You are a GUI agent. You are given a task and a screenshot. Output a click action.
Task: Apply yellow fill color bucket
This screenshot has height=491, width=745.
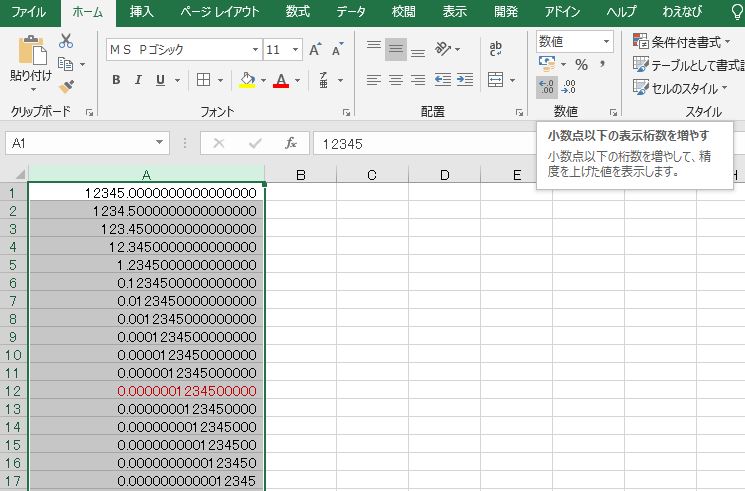click(x=247, y=80)
